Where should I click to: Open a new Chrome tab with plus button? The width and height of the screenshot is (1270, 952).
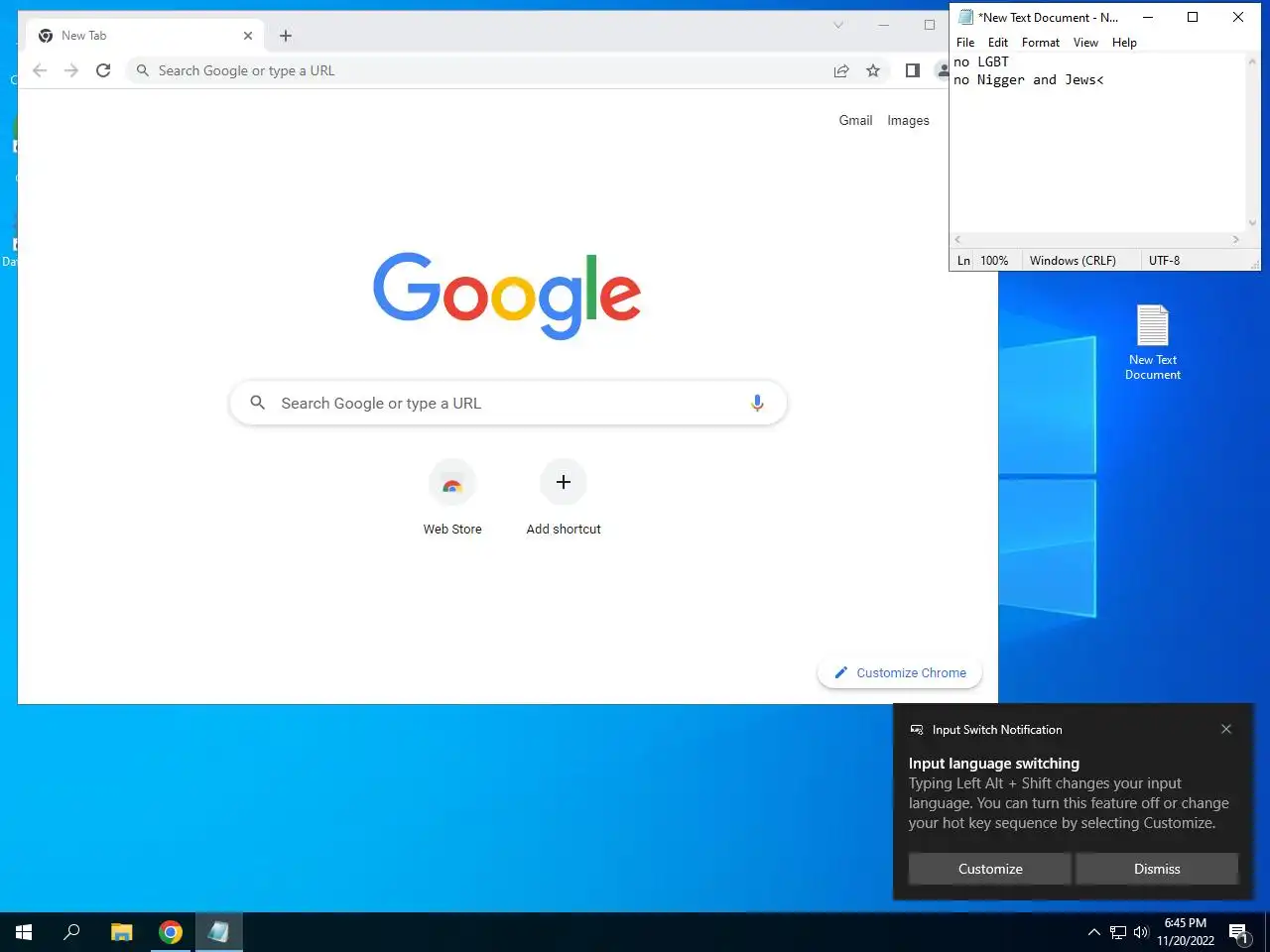pos(286,36)
